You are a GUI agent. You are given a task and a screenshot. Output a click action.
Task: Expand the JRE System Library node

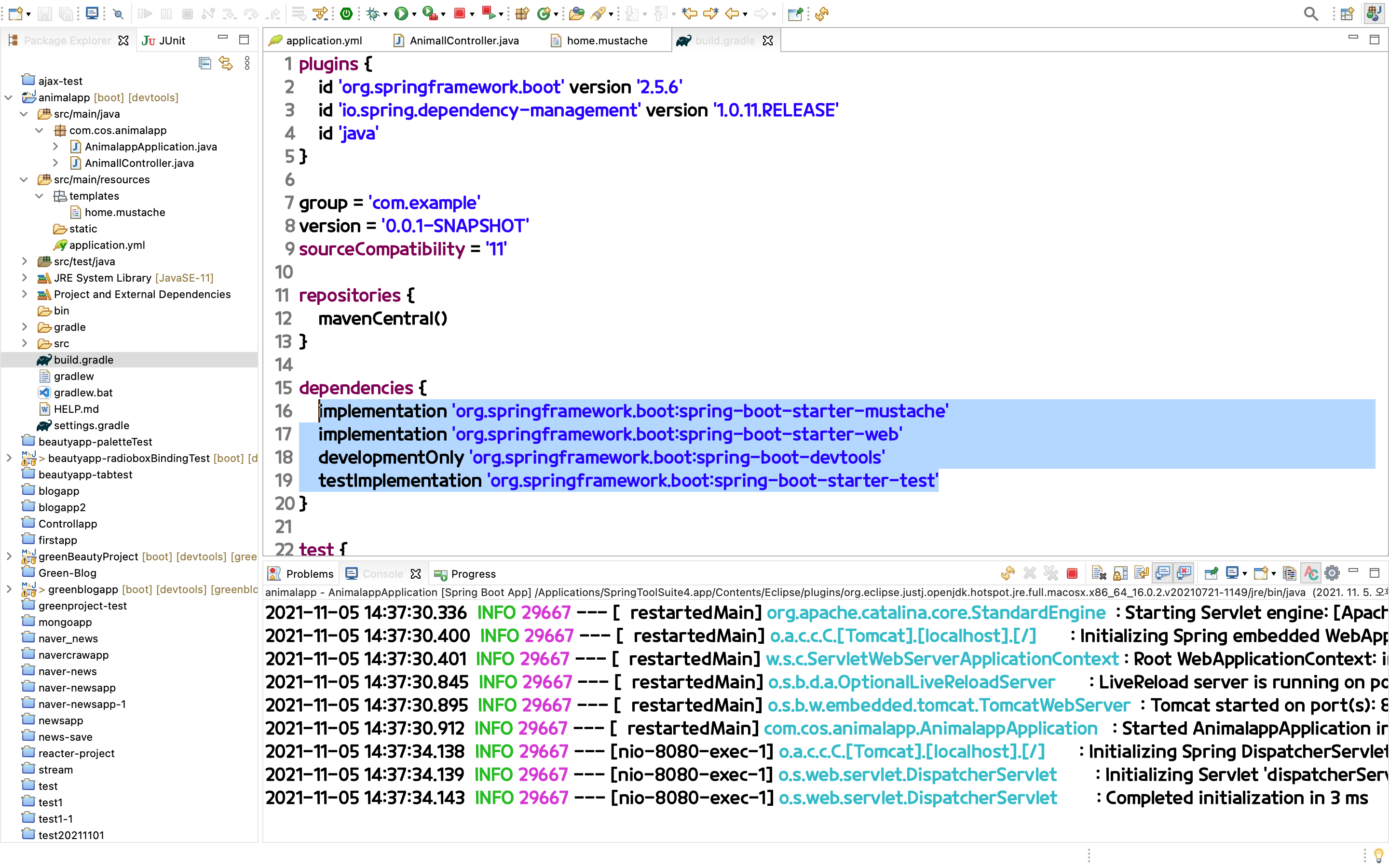point(24,278)
